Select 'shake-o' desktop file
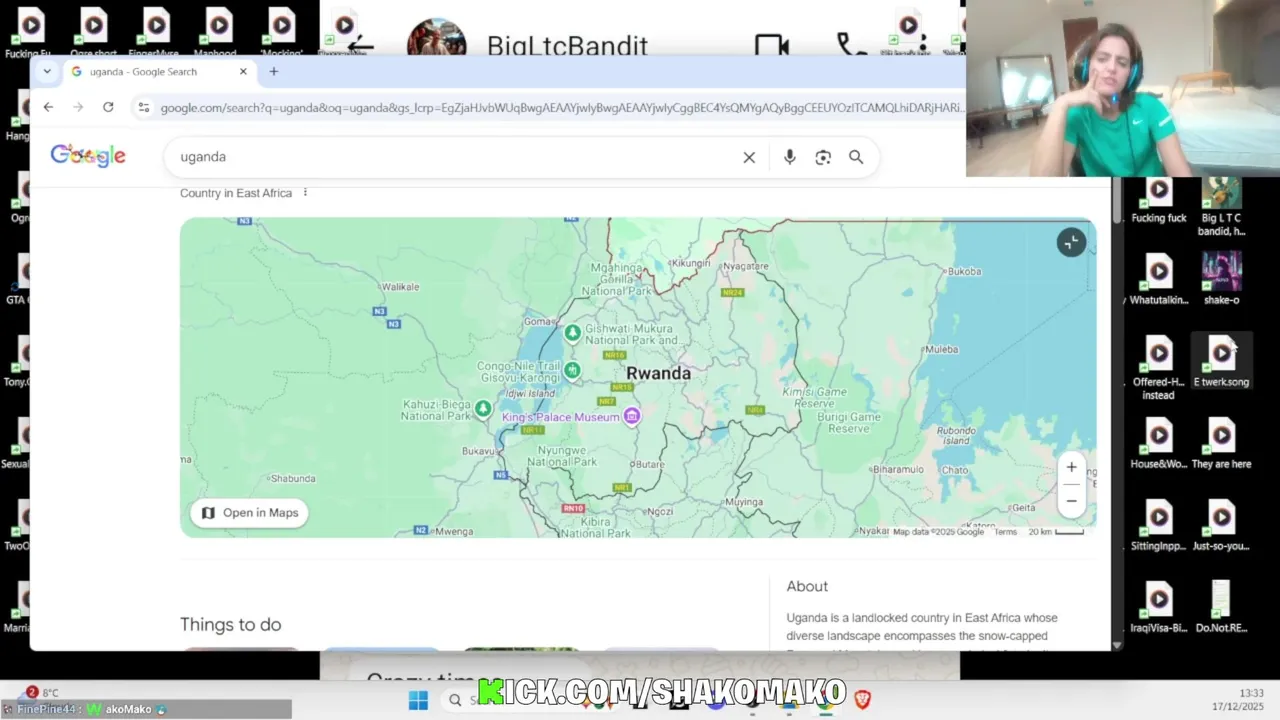This screenshot has width=1280, height=720. point(1221,279)
